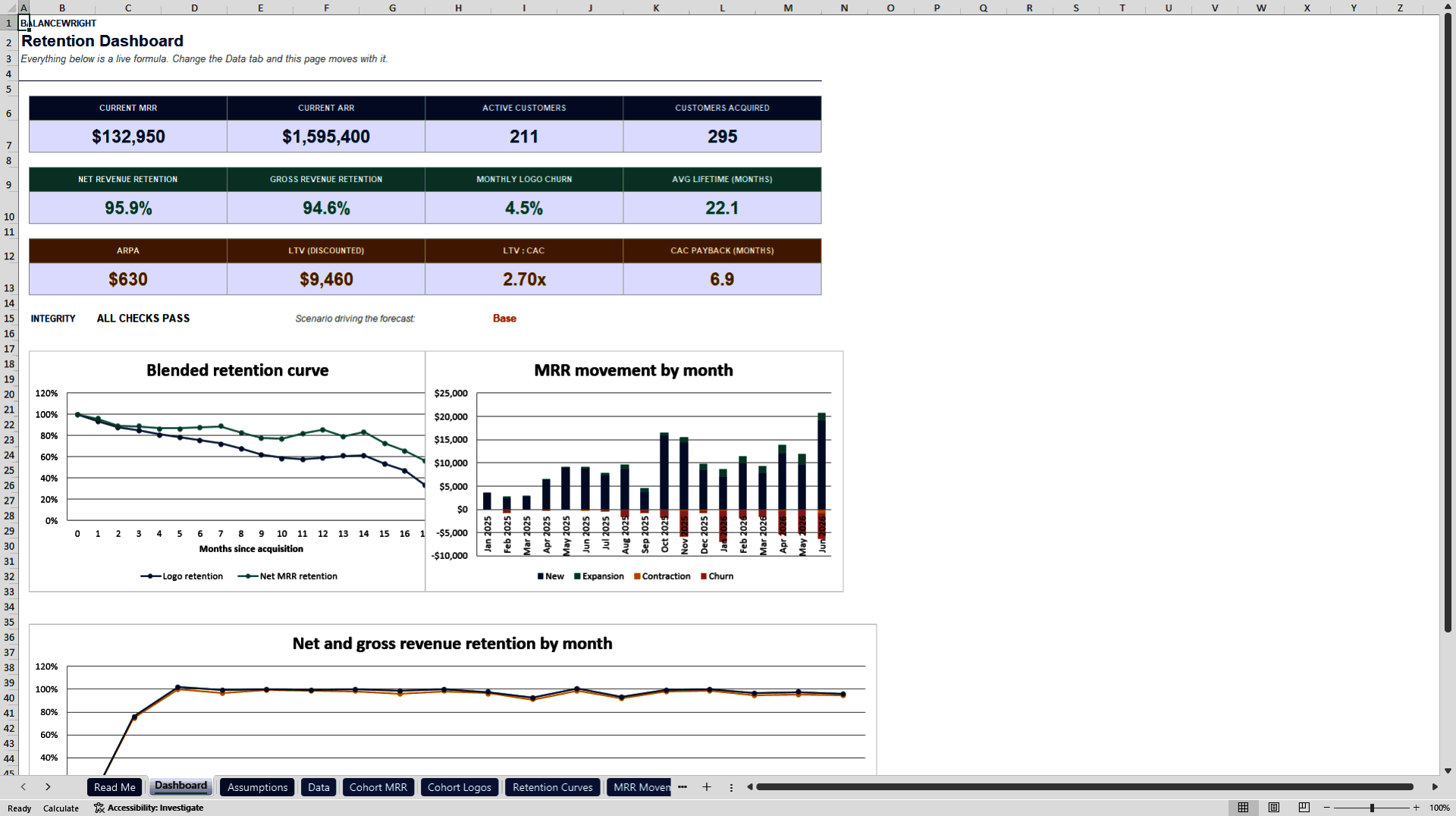Select column M header
Screen dimensions: 1456x816
[788, 8]
